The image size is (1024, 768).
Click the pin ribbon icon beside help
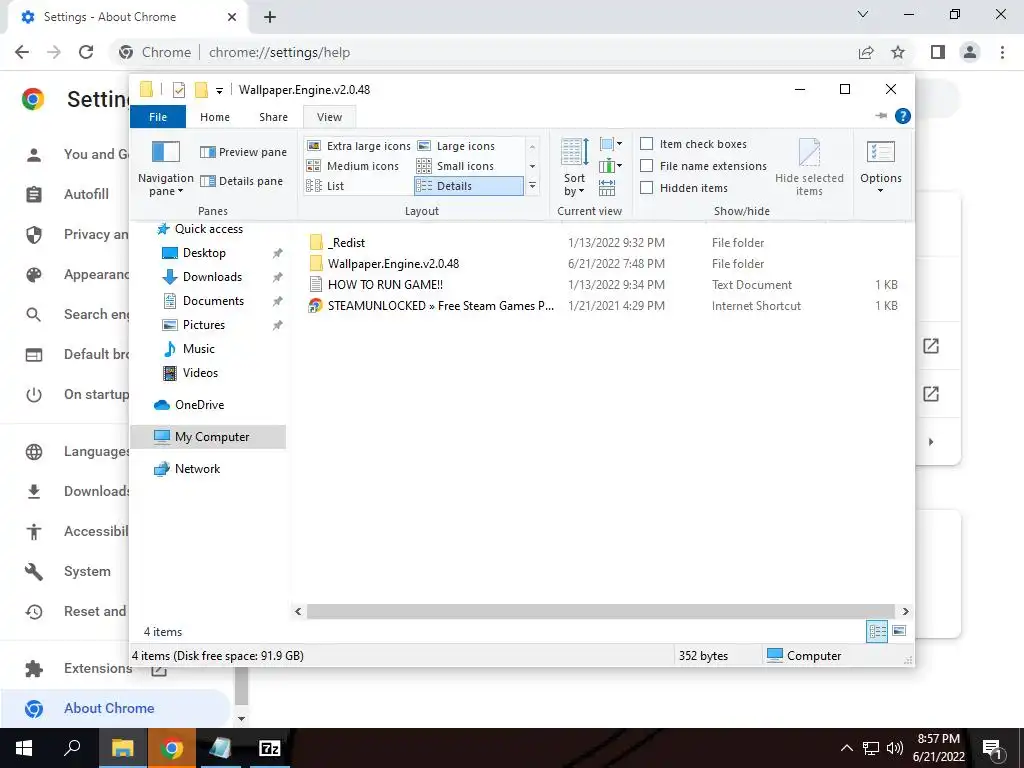(881, 116)
